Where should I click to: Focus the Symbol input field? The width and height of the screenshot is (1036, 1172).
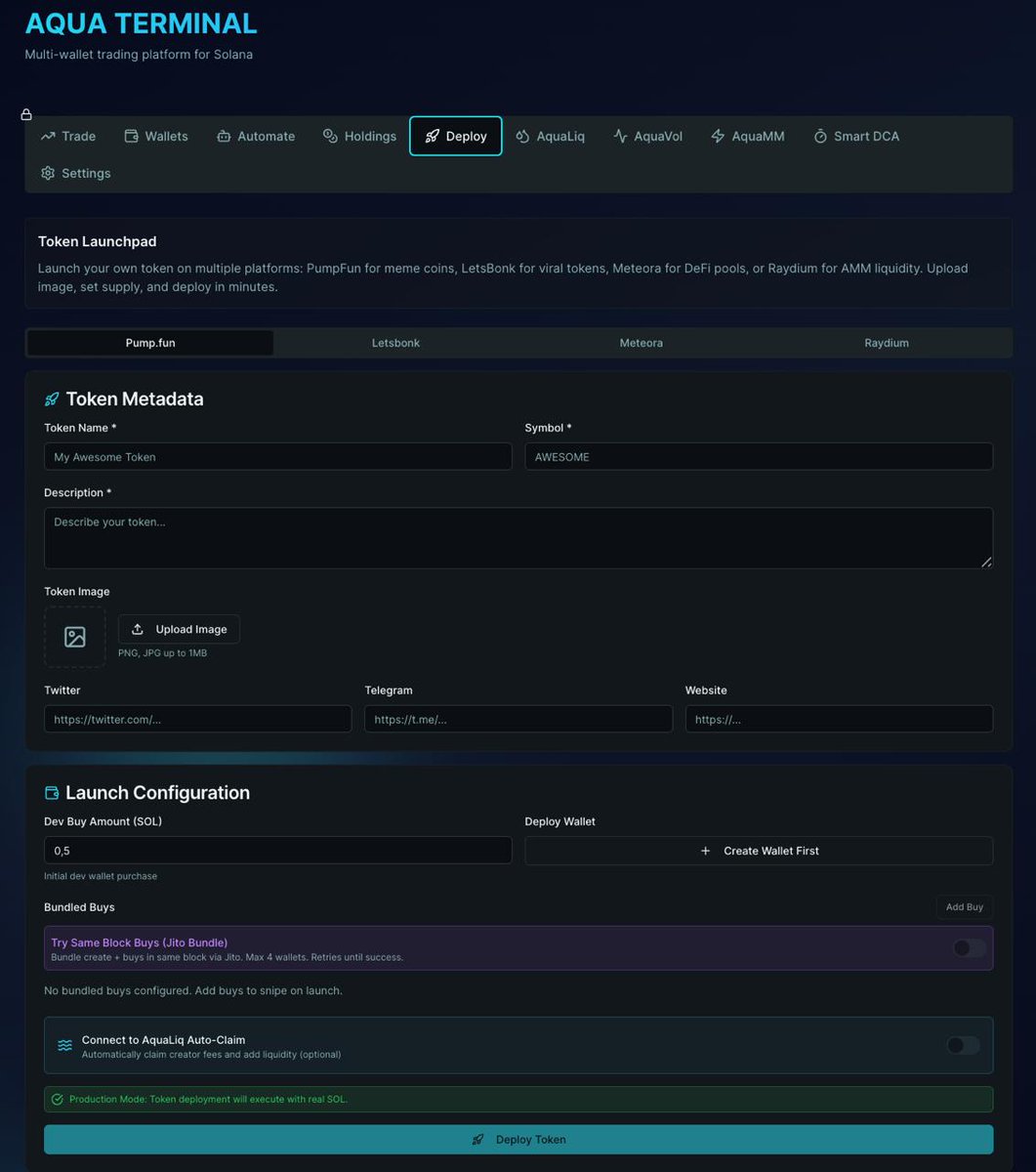(759, 456)
